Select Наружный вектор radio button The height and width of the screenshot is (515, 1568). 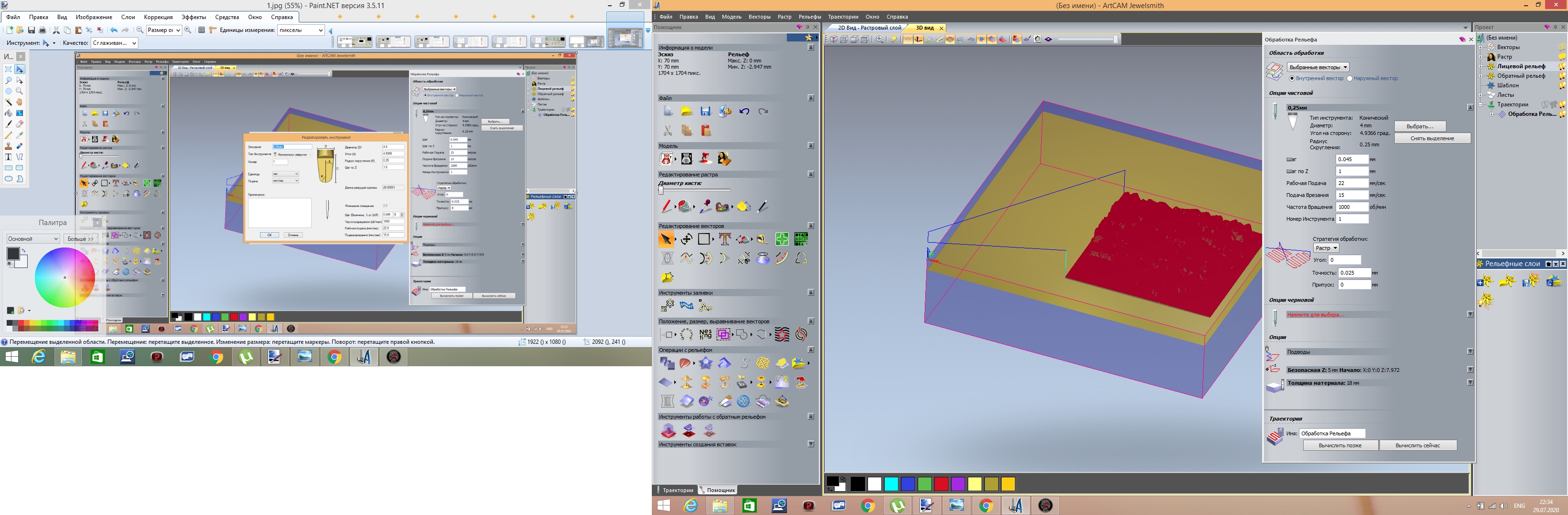tap(1349, 78)
